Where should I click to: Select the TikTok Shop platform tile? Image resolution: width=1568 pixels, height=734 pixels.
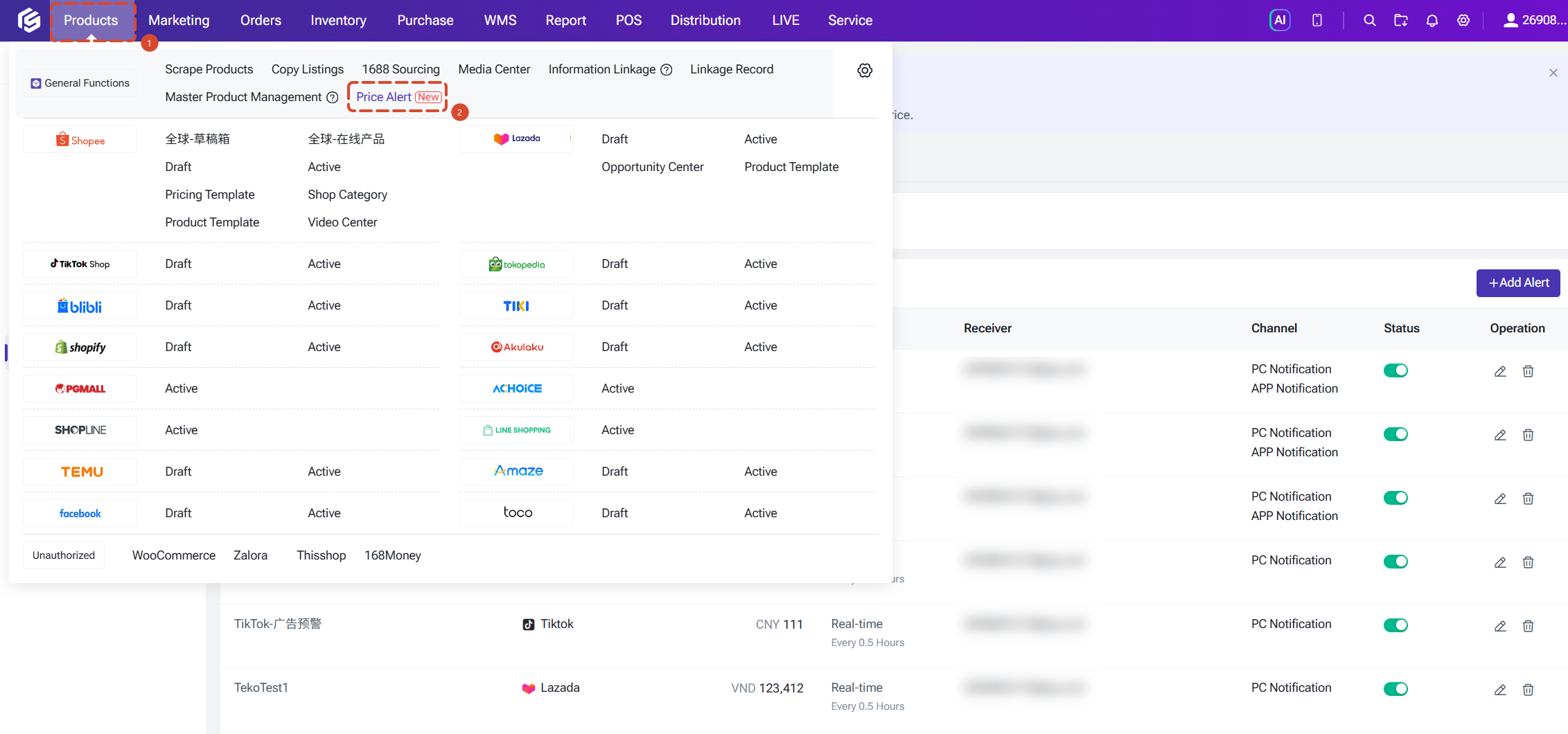click(80, 264)
